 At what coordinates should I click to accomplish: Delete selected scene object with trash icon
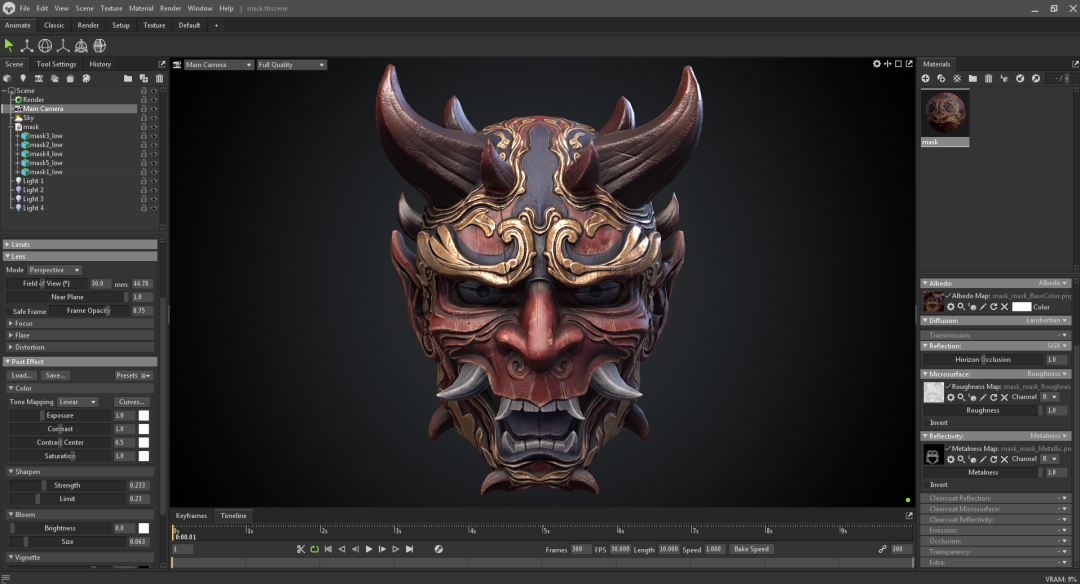(x=159, y=78)
